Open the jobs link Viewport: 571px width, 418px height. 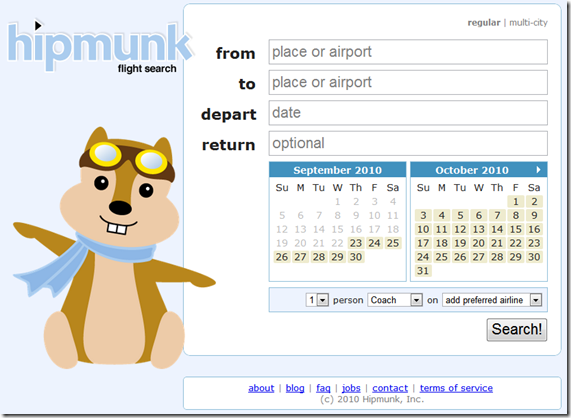tap(351, 388)
